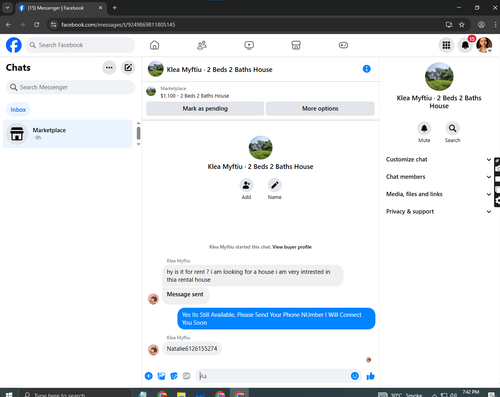500x397 pixels.
Task: Open the Friends icon in top navigation
Action: [x=202, y=45]
